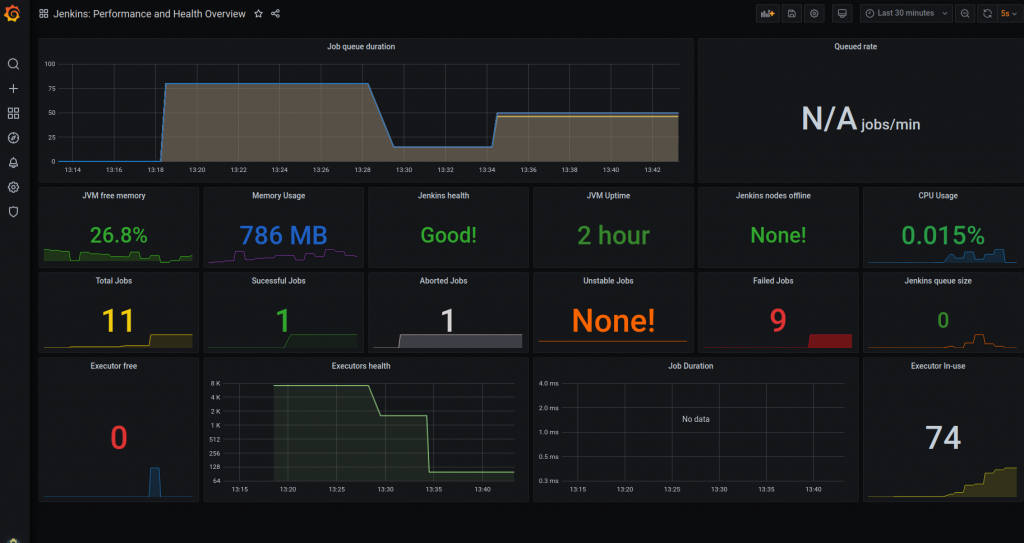Click the Add panel icon in toolbar
The width and height of the screenshot is (1024, 543).
767,14
